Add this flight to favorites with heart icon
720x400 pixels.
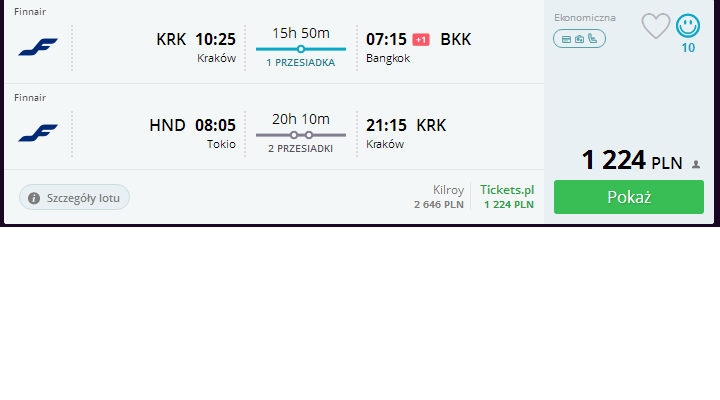(656, 26)
